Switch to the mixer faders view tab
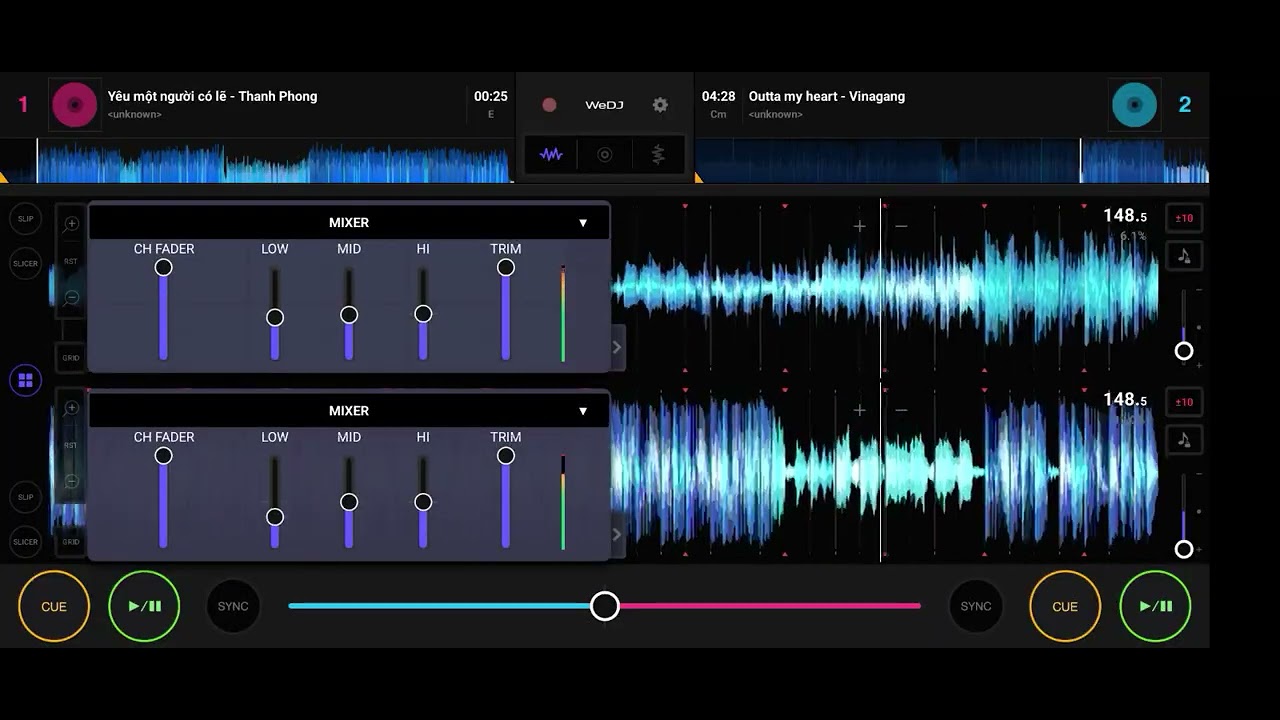This screenshot has width=1280, height=720. (658, 155)
